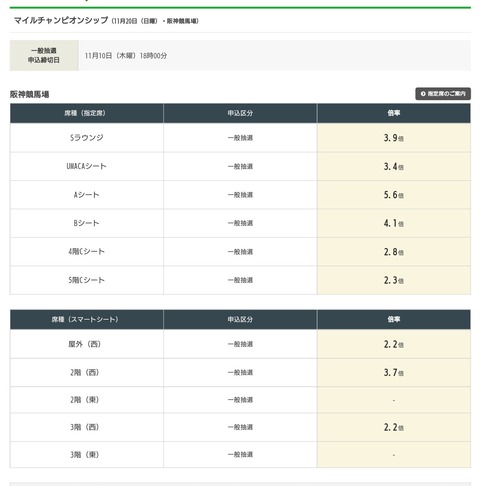
Task: Click the 一般抽選 申込締切日 label box
Action: coord(44,55)
